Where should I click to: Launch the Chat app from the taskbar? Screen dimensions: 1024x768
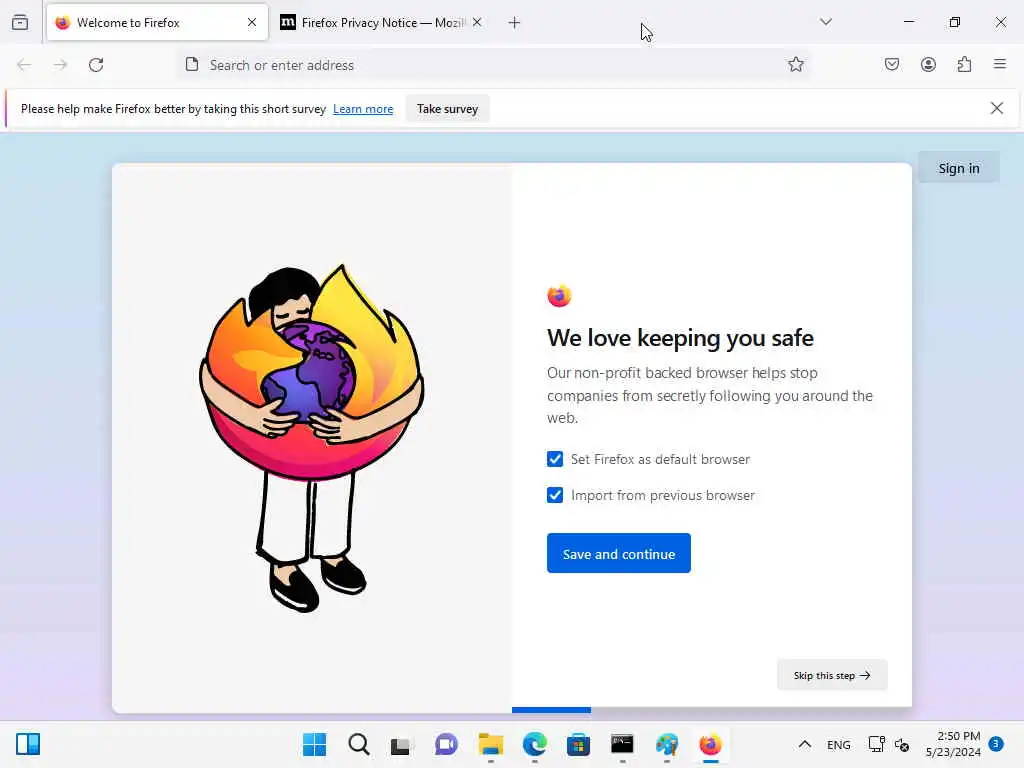446,744
